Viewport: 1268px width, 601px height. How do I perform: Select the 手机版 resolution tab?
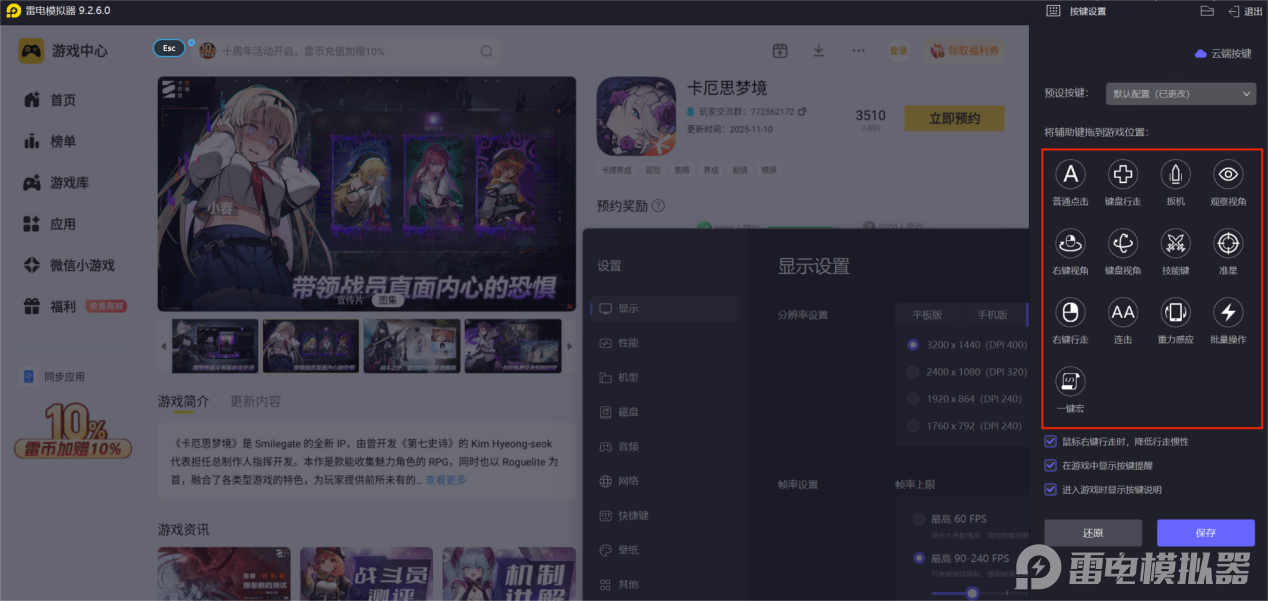click(990, 315)
